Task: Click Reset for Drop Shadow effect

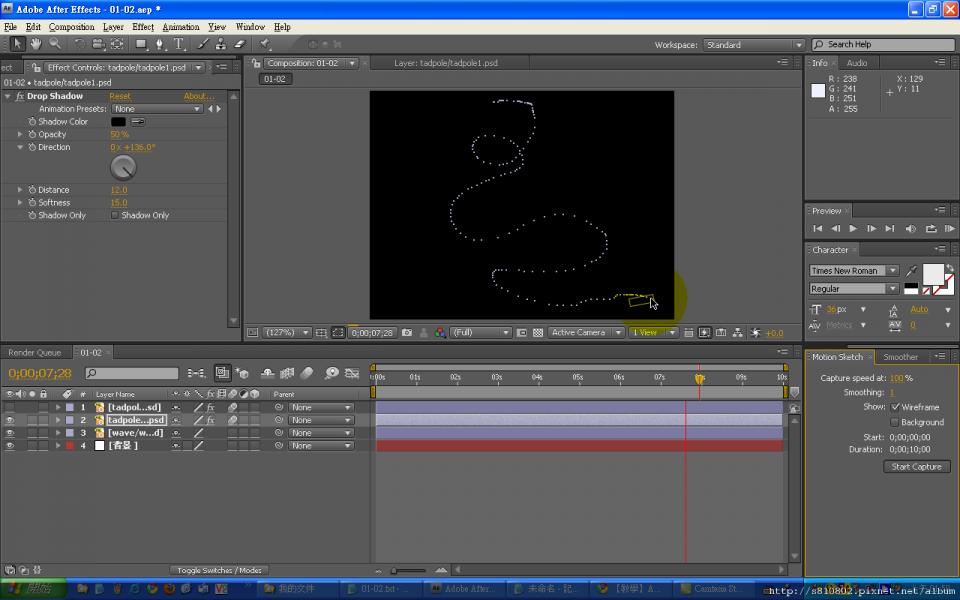Action: [x=120, y=96]
